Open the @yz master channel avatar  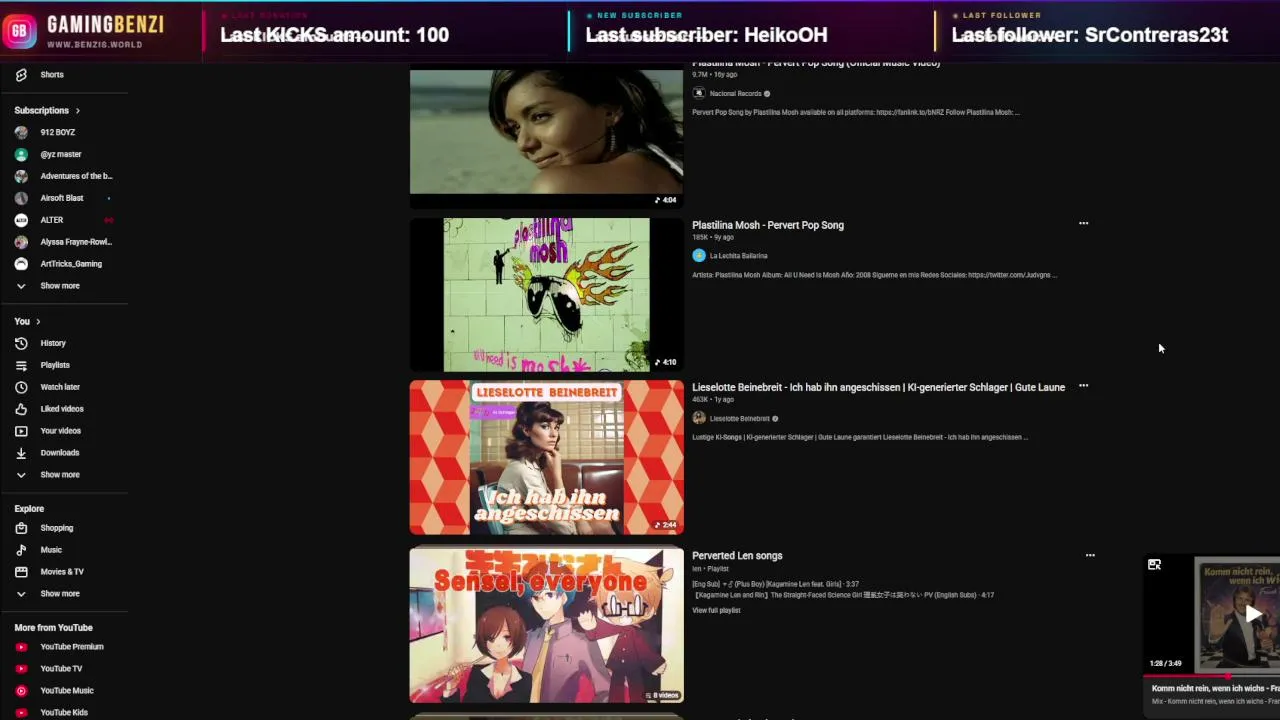point(21,154)
